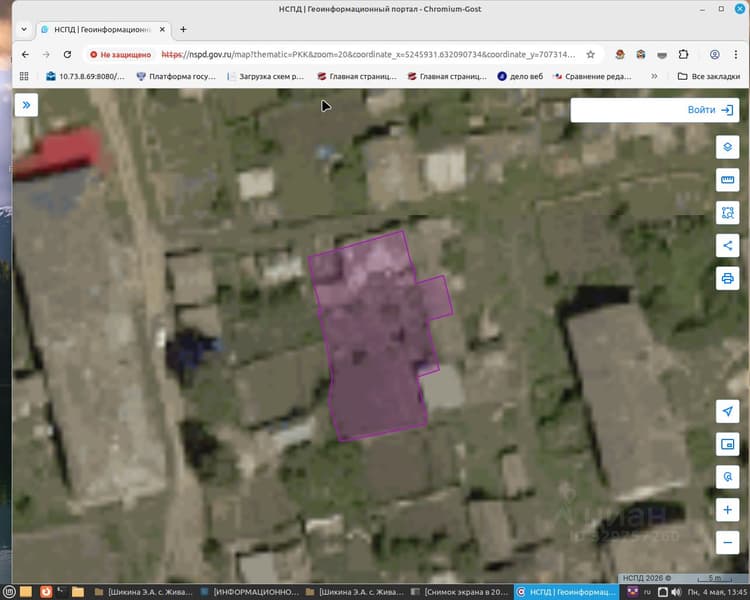
Task: Open the Все закладки folder
Action: coord(709,76)
